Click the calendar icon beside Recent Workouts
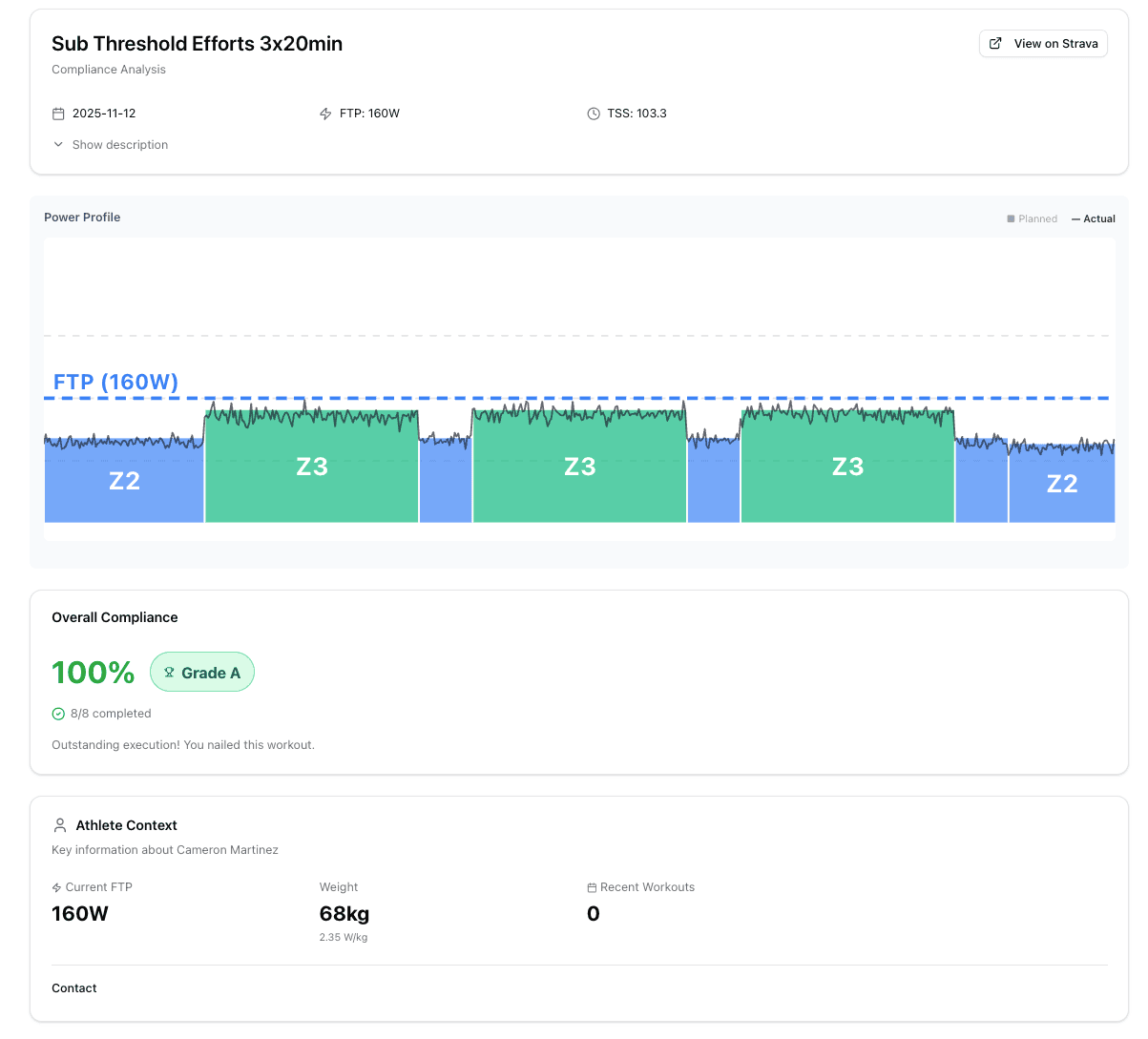The width and height of the screenshot is (1148, 1039). coord(594,886)
